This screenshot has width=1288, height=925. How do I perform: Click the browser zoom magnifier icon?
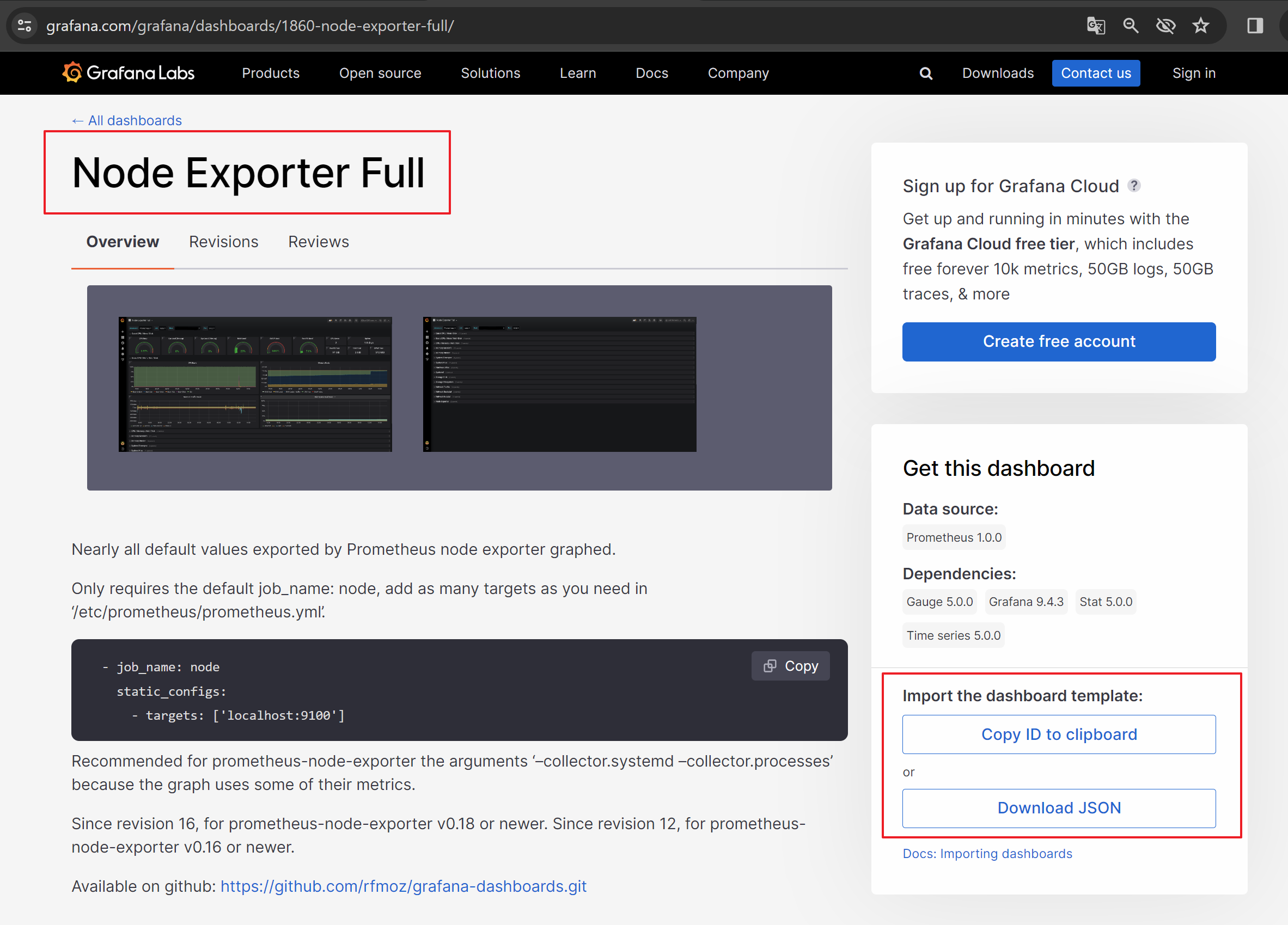pyautogui.click(x=1130, y=26)
